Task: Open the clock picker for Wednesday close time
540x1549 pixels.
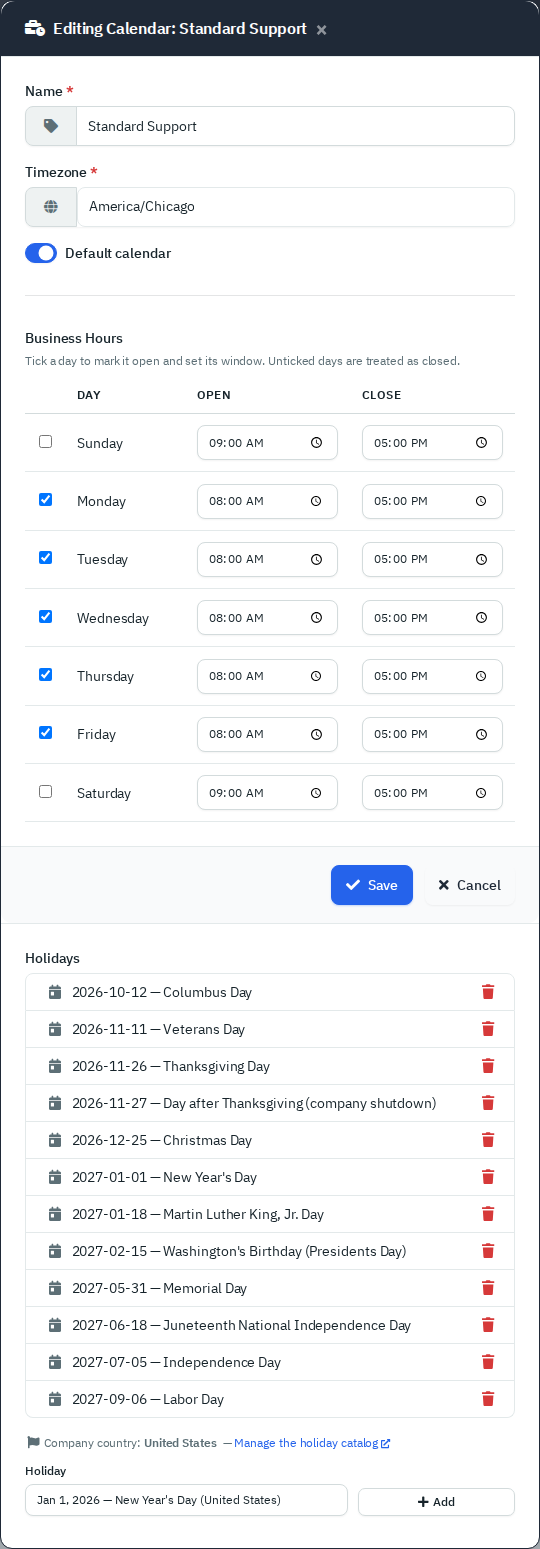Action: pyautogui.click(x=481, y=618)
